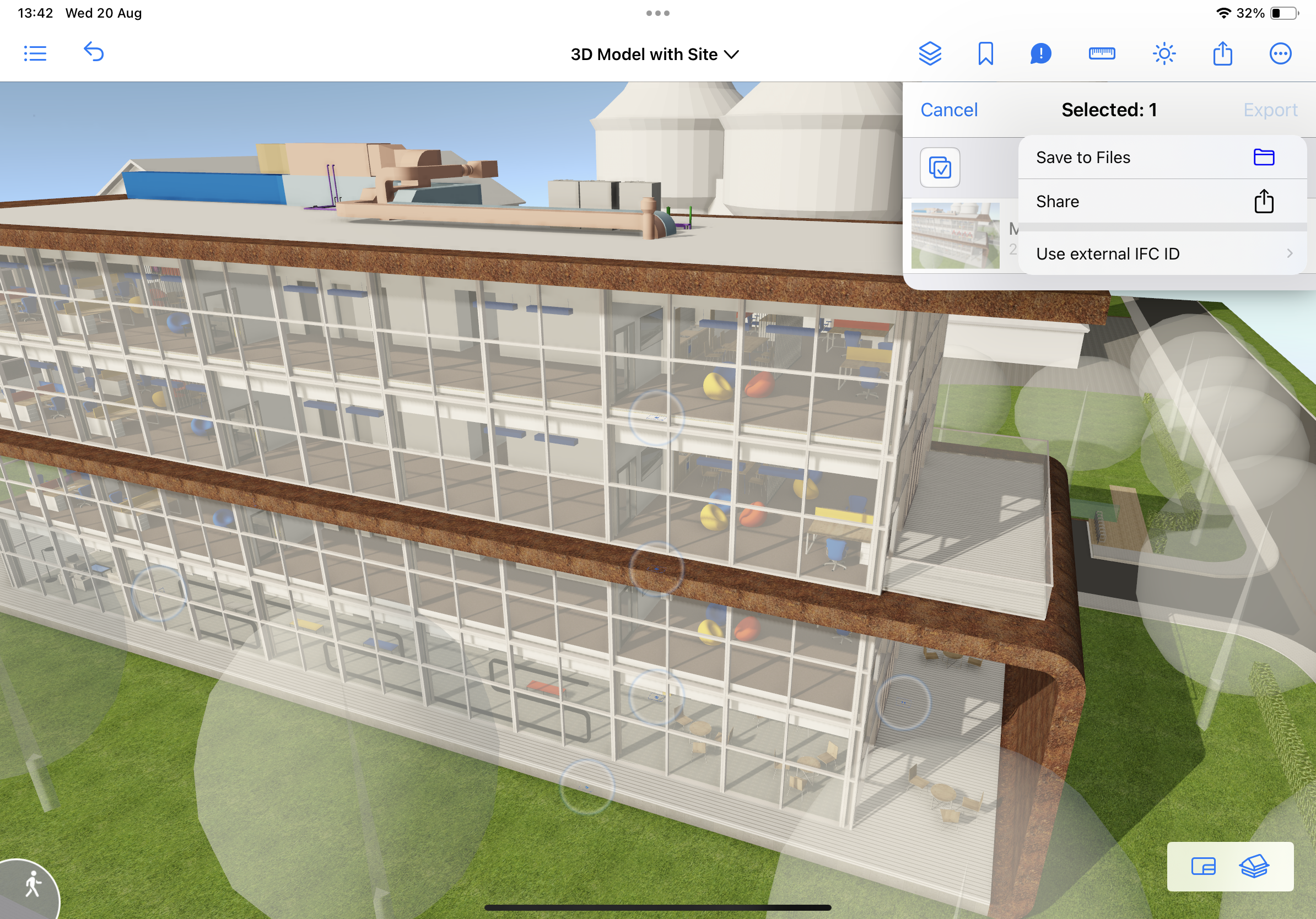This screenshot has height=919, width=1316.
Task: Select the building model thumbnail
Action: [x=955, y=235]
